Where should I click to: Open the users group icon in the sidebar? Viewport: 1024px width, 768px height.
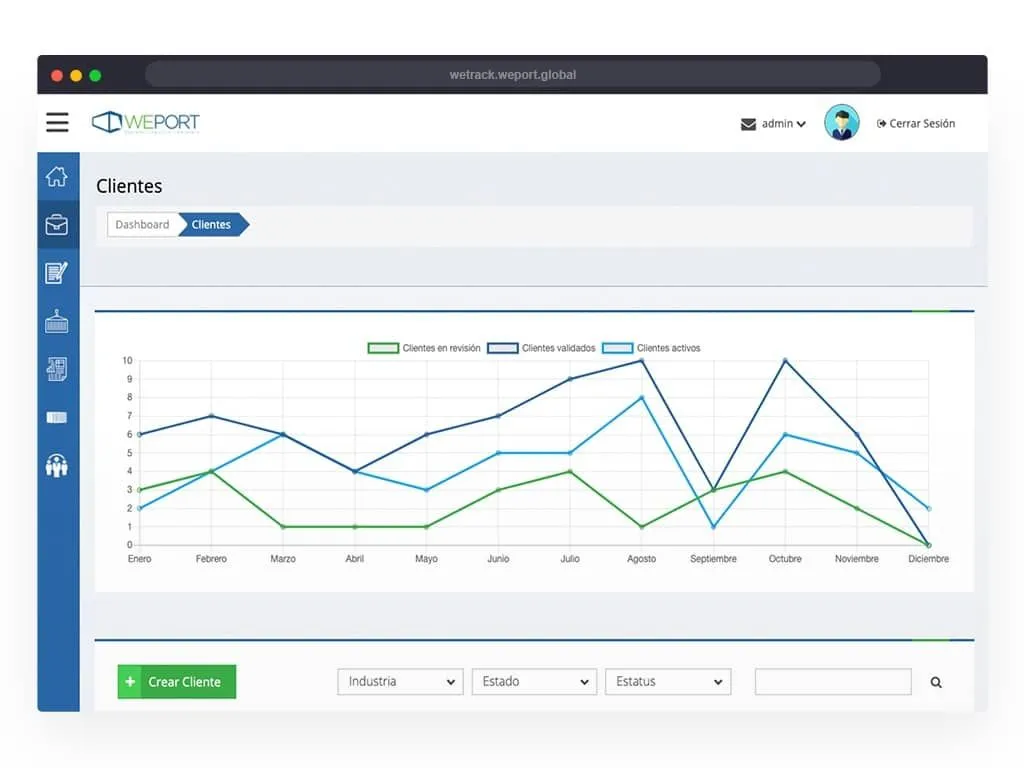[57, 465]
